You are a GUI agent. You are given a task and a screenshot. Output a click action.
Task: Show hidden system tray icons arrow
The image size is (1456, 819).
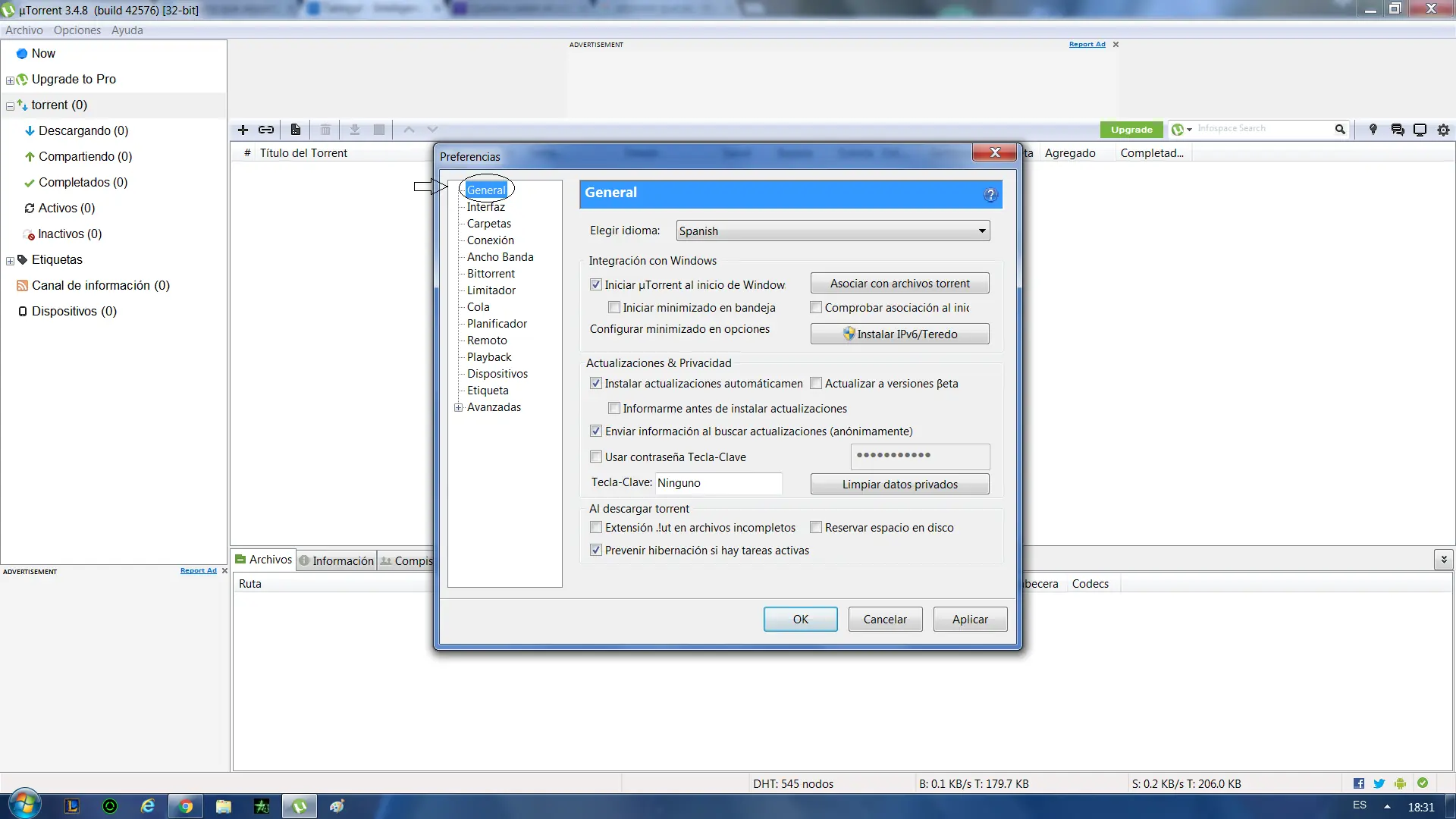click(x=1387, y=807)
